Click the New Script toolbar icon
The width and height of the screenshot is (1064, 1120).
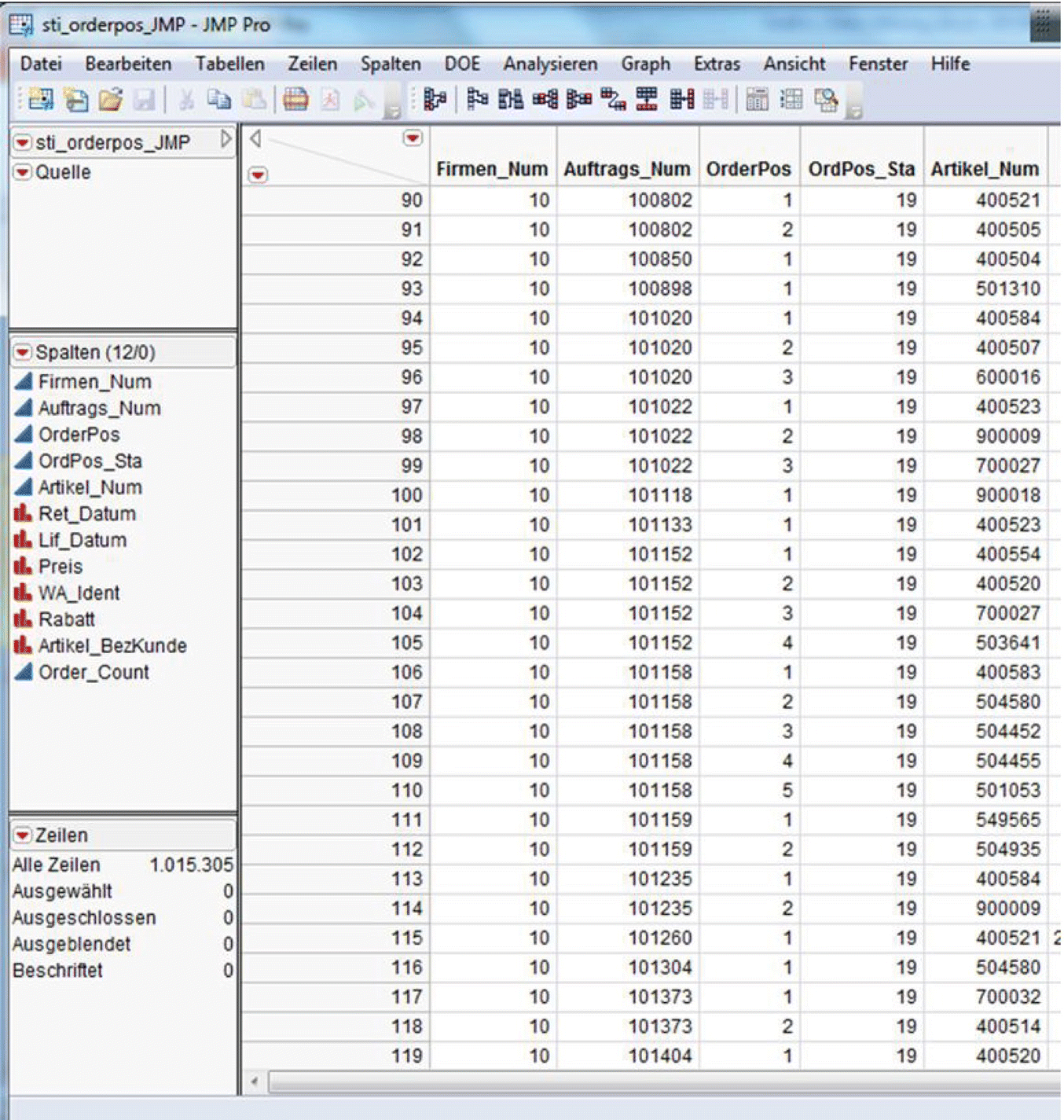coord(76,100)
